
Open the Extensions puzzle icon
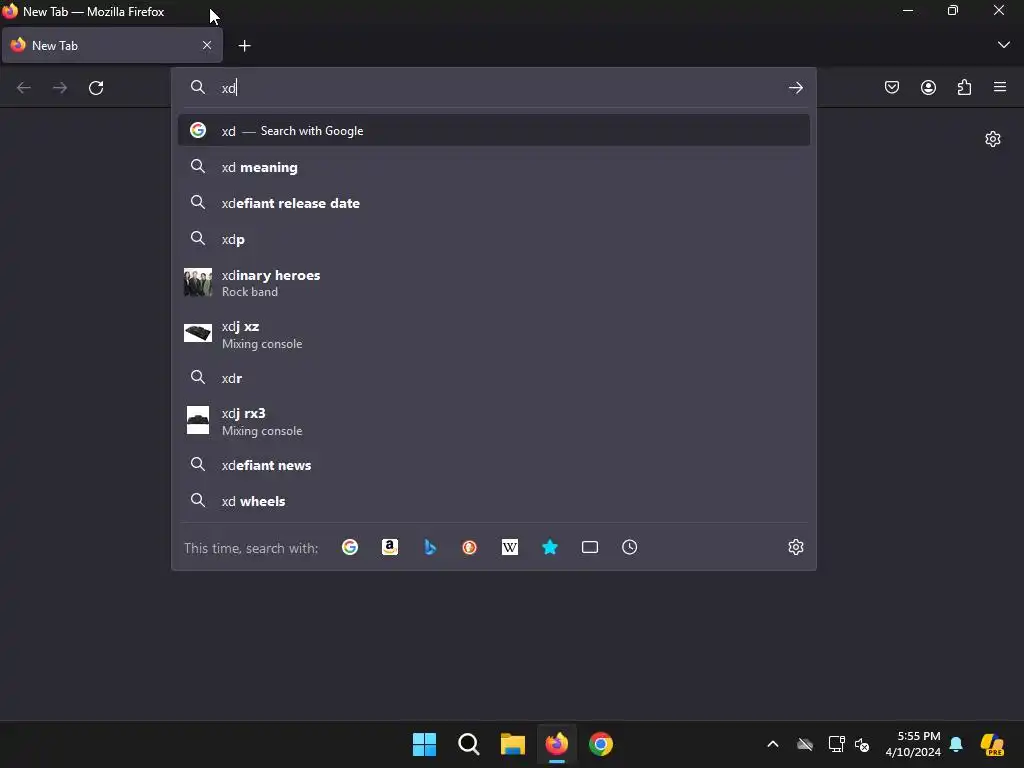click(x=964, y=88)
